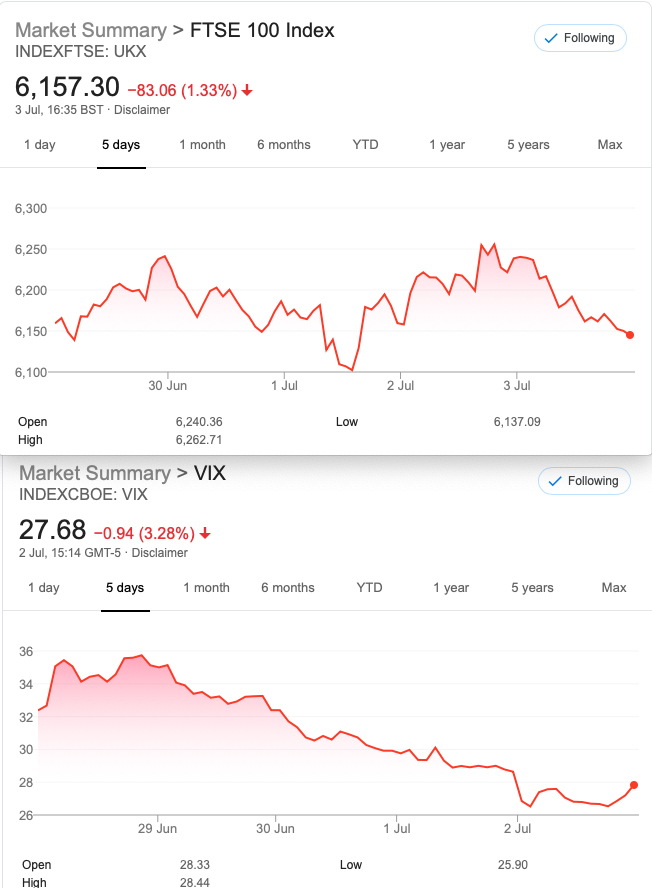Switch FTSE chart to 1 month tab

202,145
